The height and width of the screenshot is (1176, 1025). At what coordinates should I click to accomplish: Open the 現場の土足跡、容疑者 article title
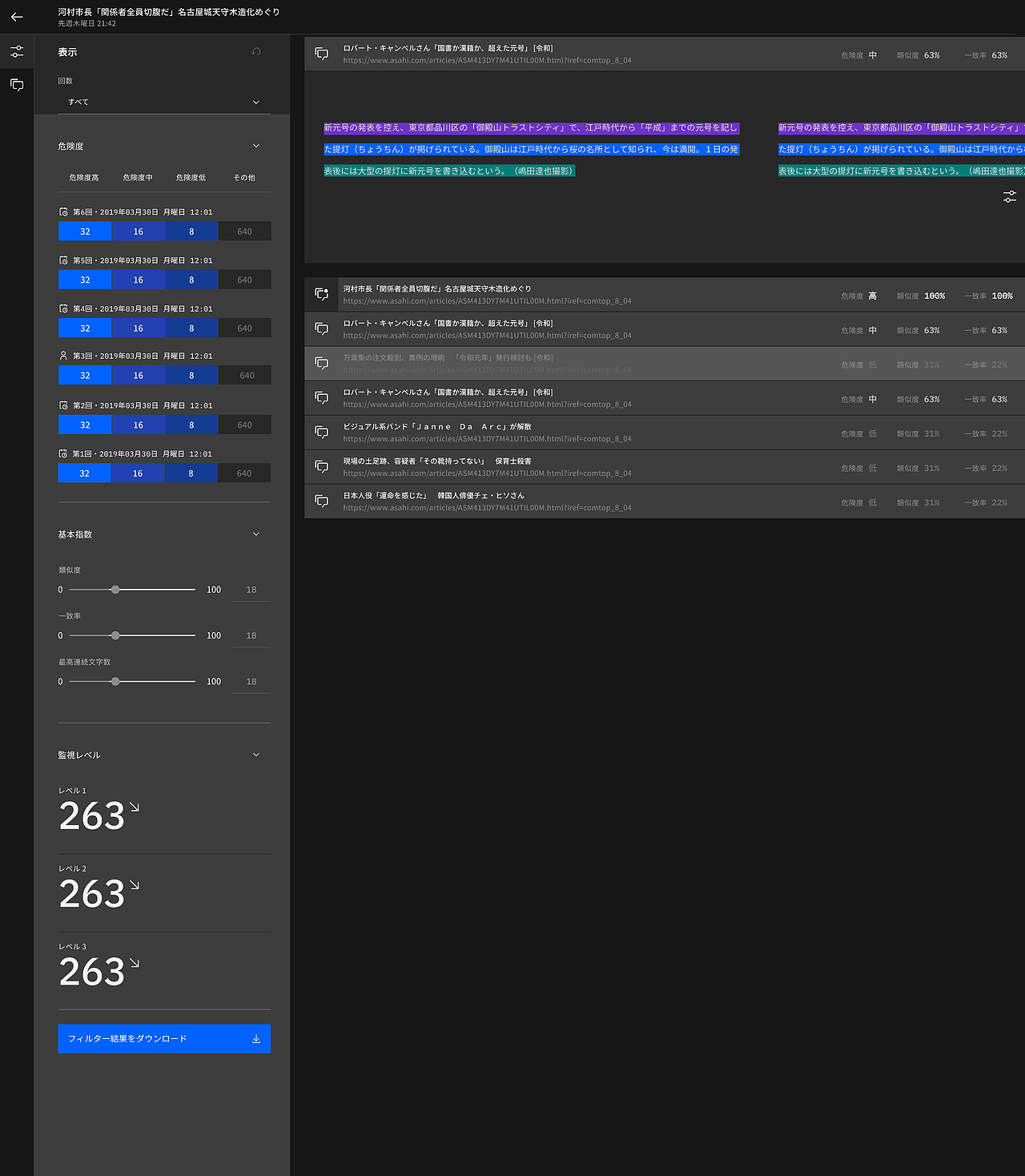click(x=437, y=461)
